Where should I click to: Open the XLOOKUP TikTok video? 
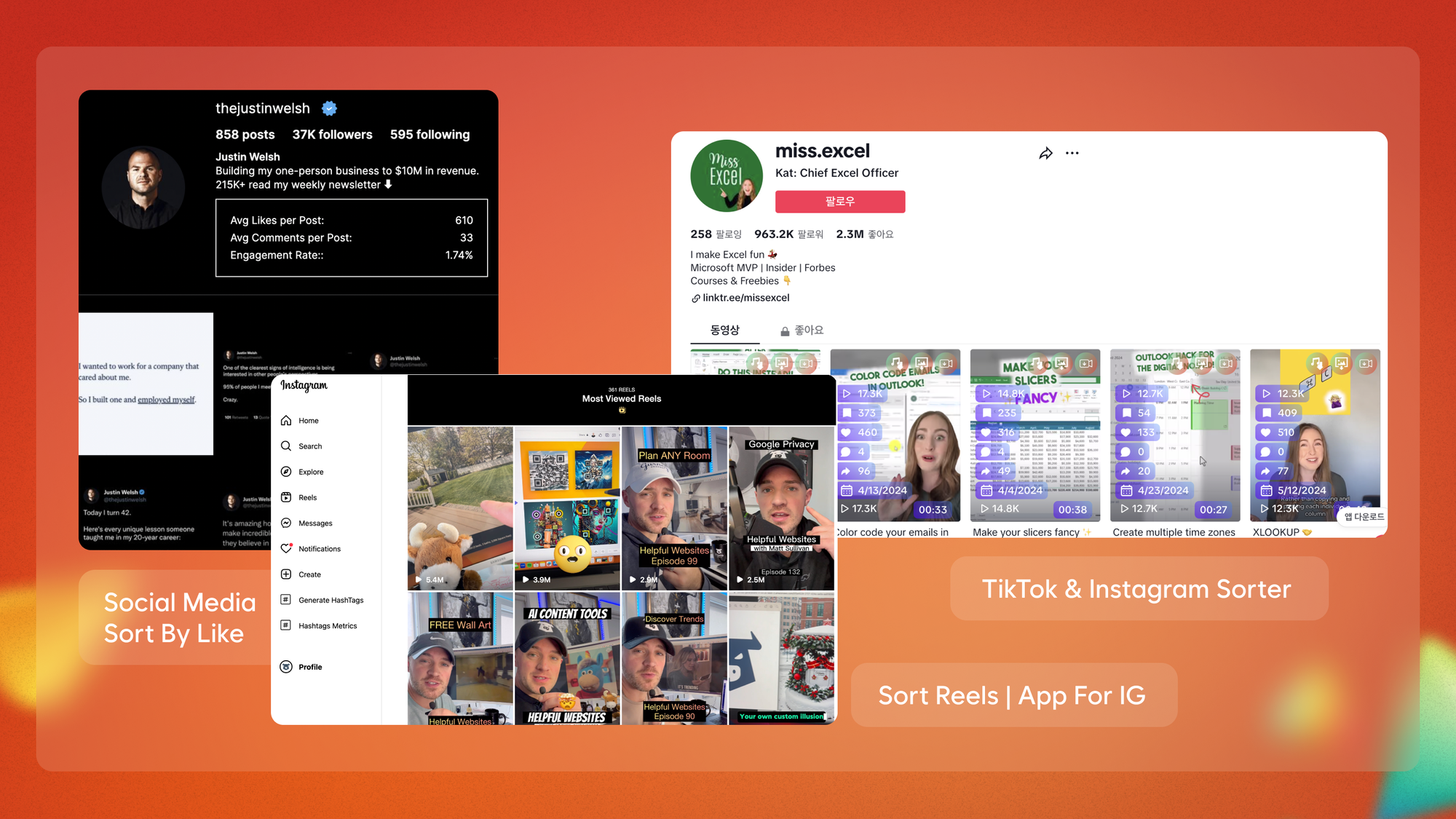coord(1315,435)
